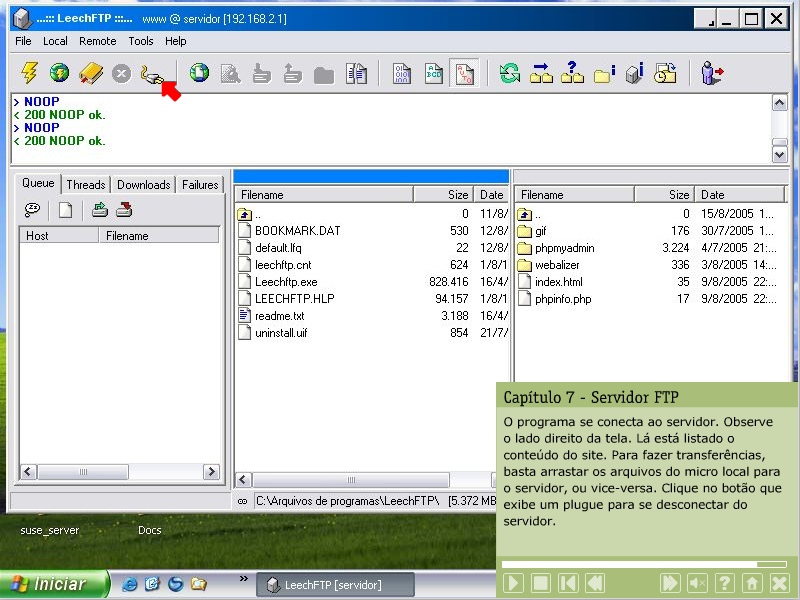Click the plug disconnect icon in toolbar
Image resolution: width=800 pixels, height=600 pixels.
point(151,73)
